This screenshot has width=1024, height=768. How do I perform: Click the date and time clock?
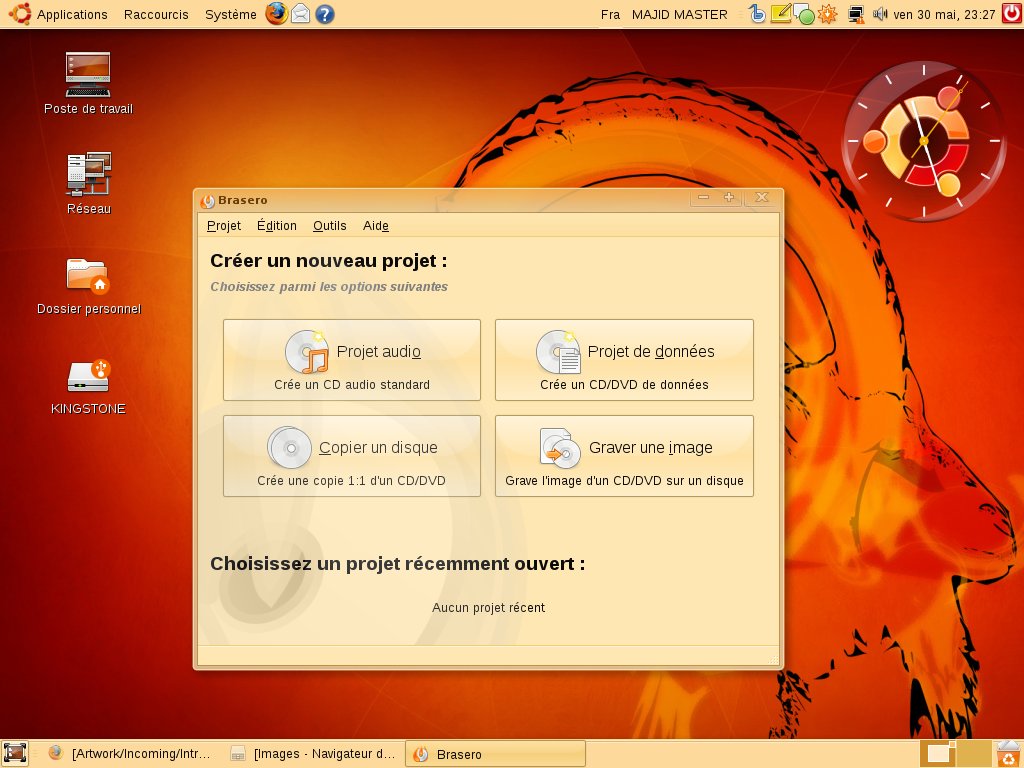[944, 14]
